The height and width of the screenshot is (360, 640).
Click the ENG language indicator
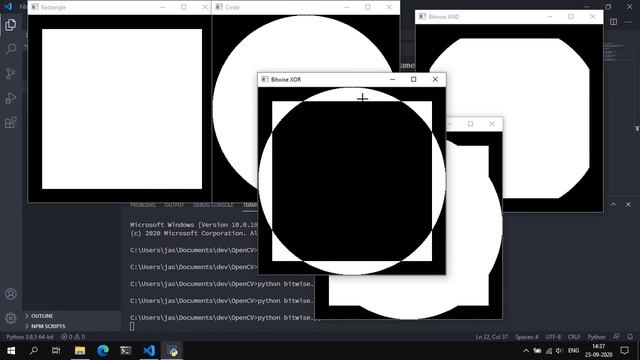pos(573,351)
